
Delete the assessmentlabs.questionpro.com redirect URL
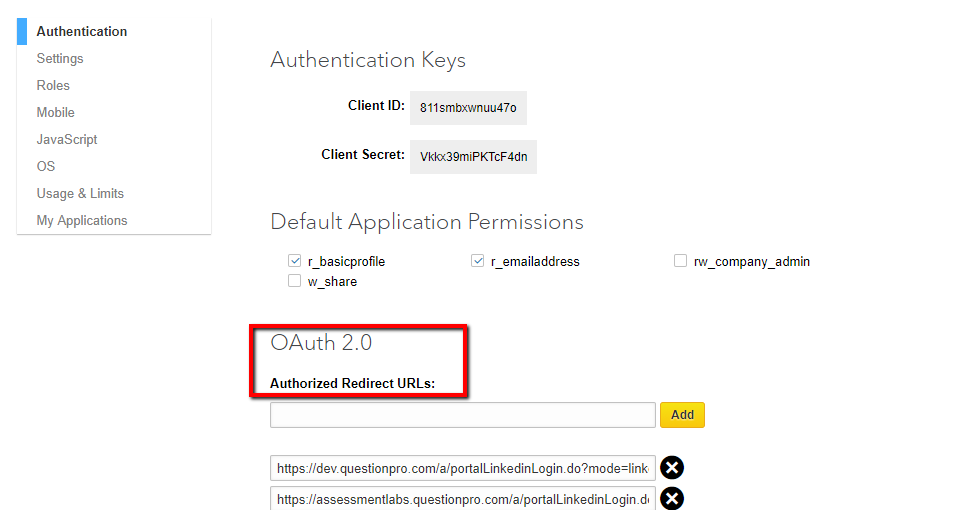[x=672, y=498]
